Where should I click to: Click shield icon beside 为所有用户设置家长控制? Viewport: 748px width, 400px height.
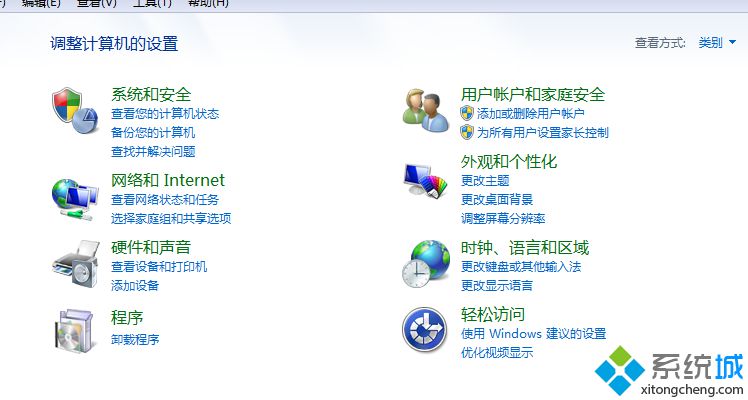click(x=467, y=133)
